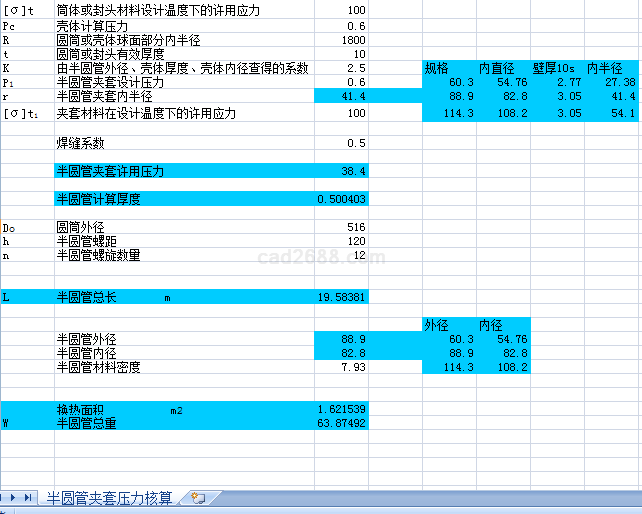Image resolution: width=642 pixels, height=514 pixels.
Task: Jump to last sheet with the end arrow
Action: click(x=28, y=497)
